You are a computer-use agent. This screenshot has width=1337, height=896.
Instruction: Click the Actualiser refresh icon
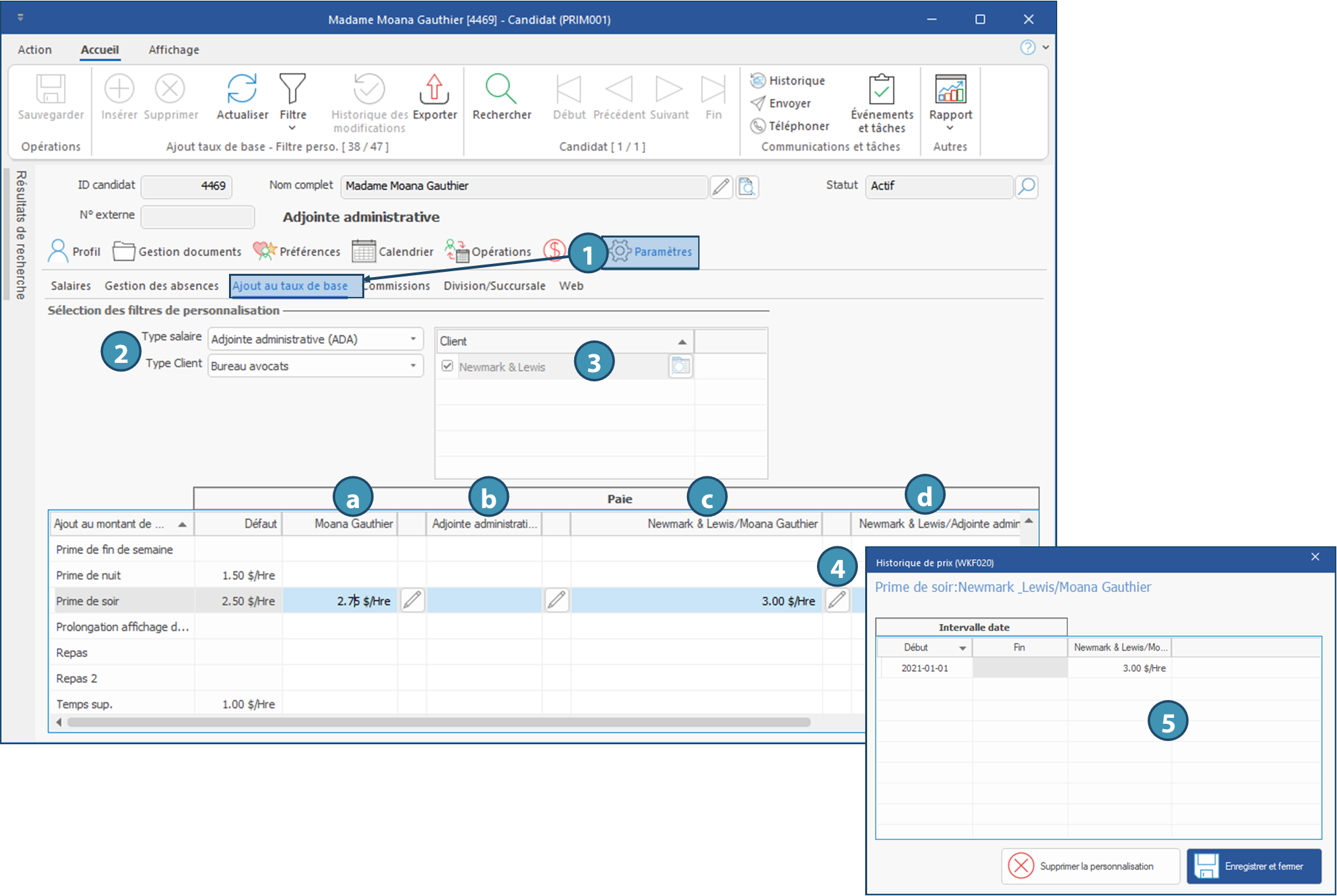coord(242,88)
